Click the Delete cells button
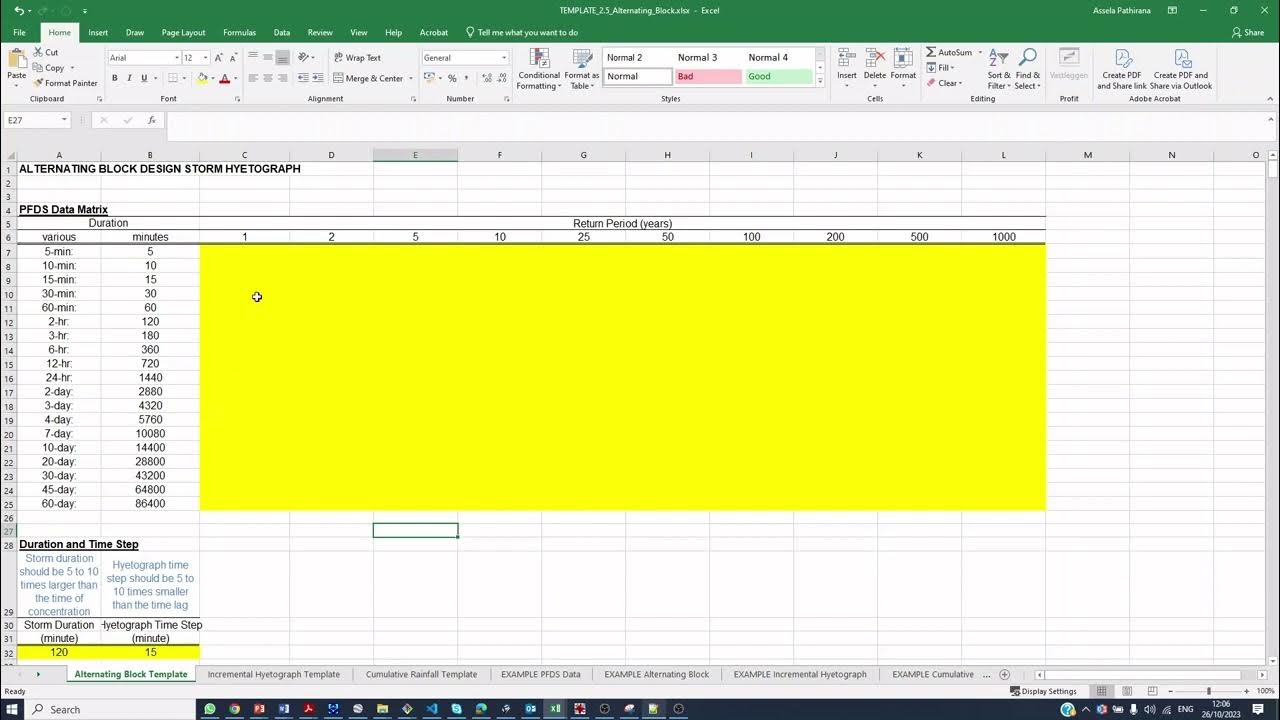1280x720 pixels. (x=875, y=65)
